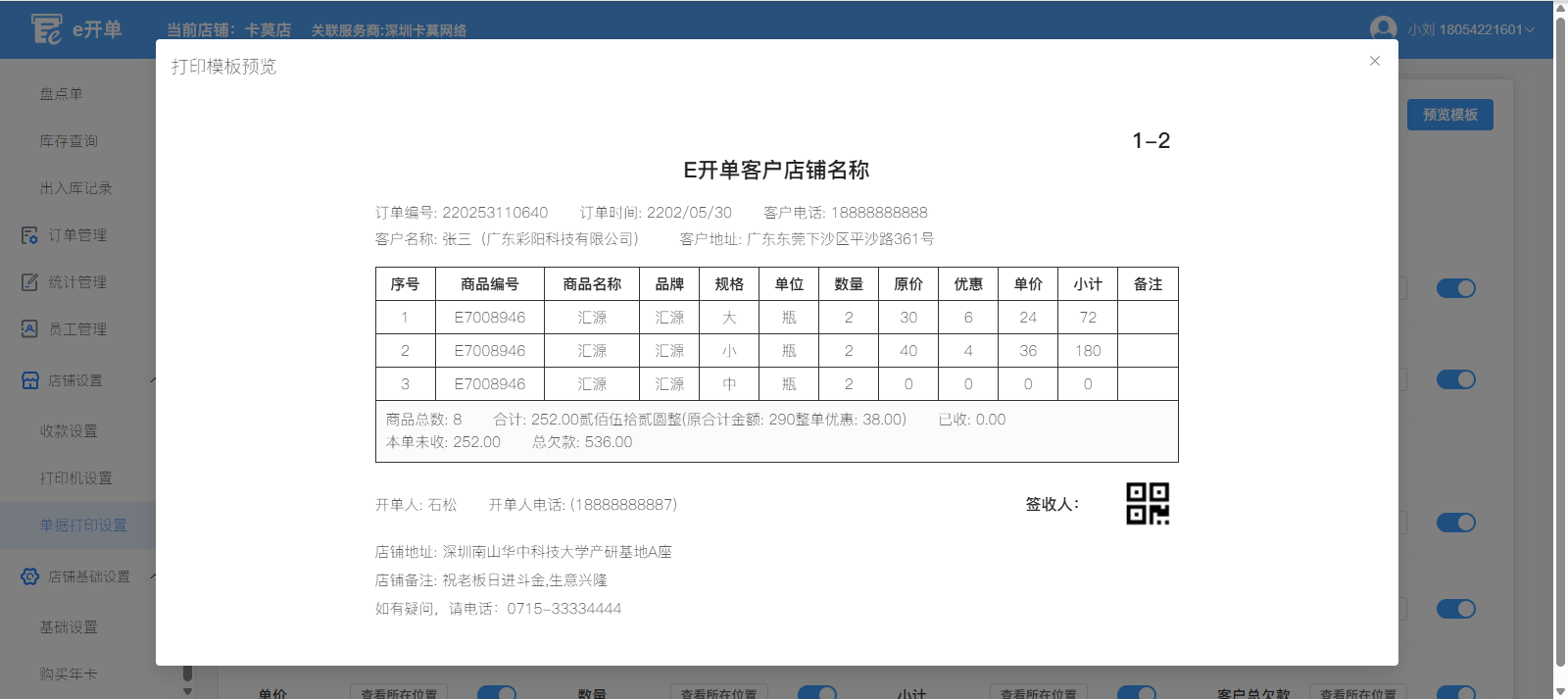Click the user avatar icon
Image resolution: width=1568 pixels, height=699 pixels.
click(x=1383, y=29)
